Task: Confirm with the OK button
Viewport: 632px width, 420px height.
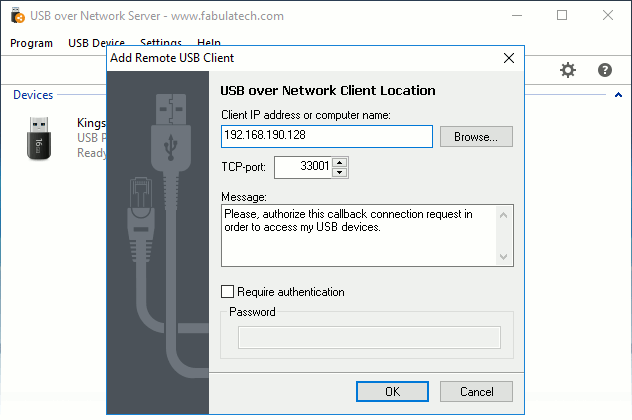Action: coord(392,391)
